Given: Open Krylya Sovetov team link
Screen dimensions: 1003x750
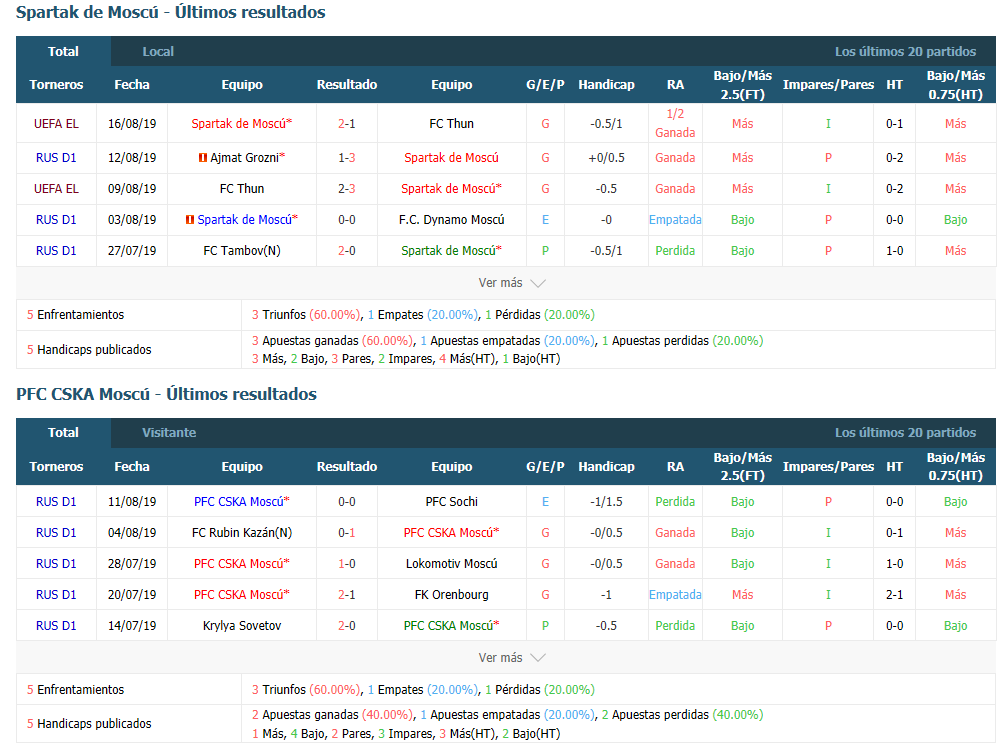Looking at the screenshot, I should pos(242,626).
